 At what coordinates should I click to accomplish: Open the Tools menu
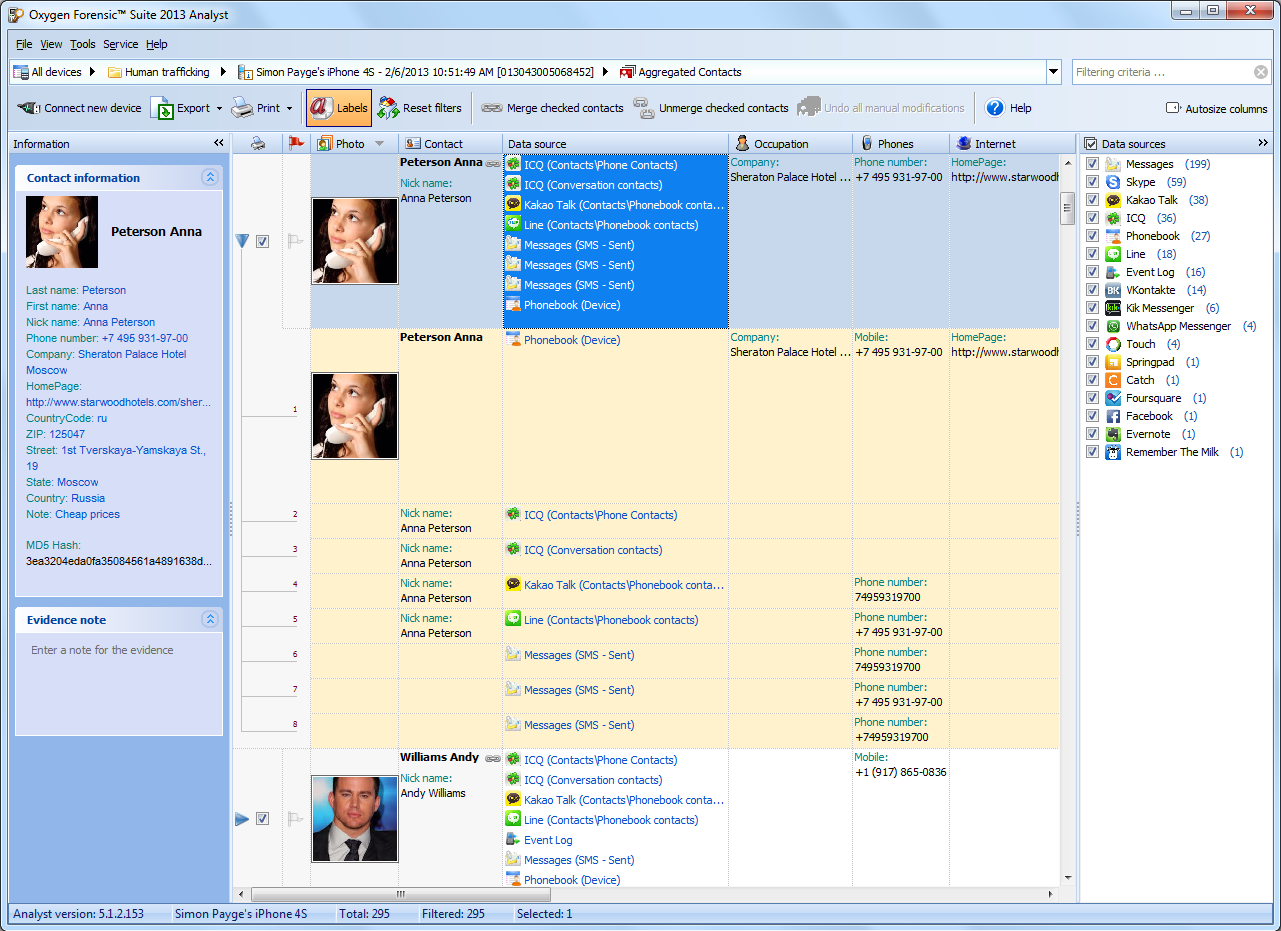[x=83, y=44]
